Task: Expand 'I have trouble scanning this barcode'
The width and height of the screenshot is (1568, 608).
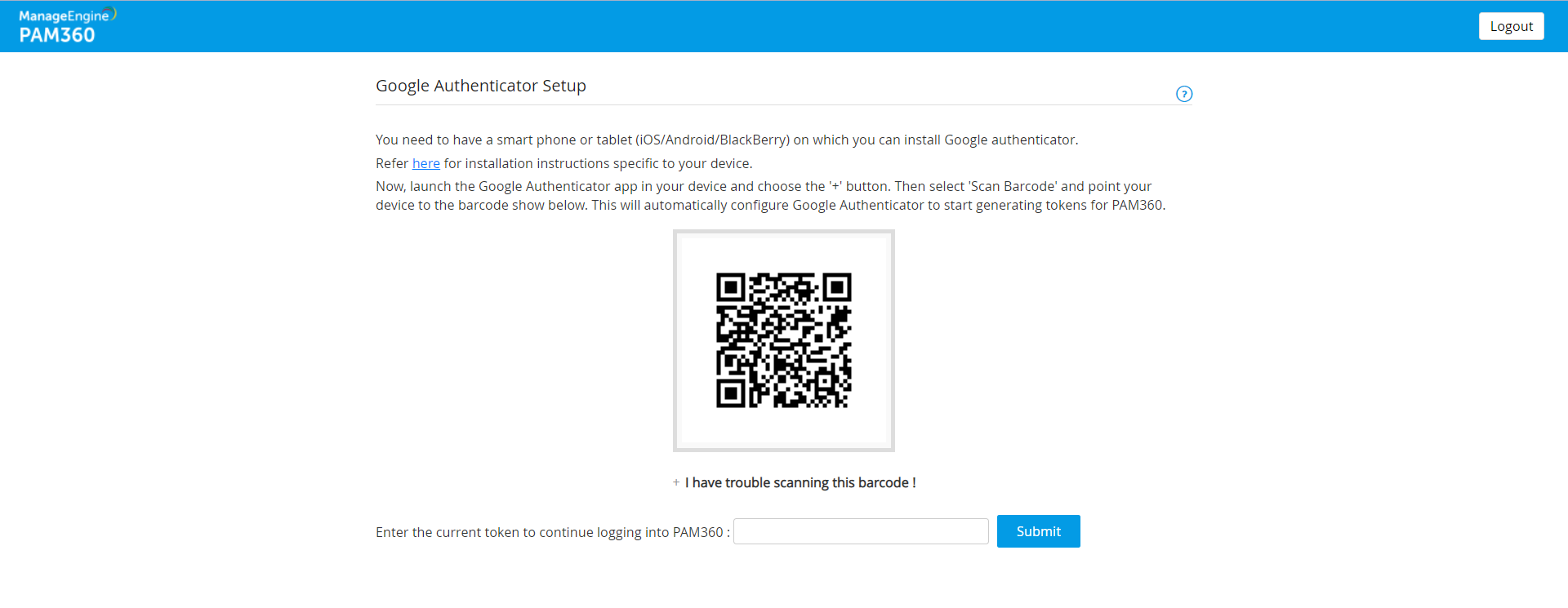Action: tap(795, 482)
